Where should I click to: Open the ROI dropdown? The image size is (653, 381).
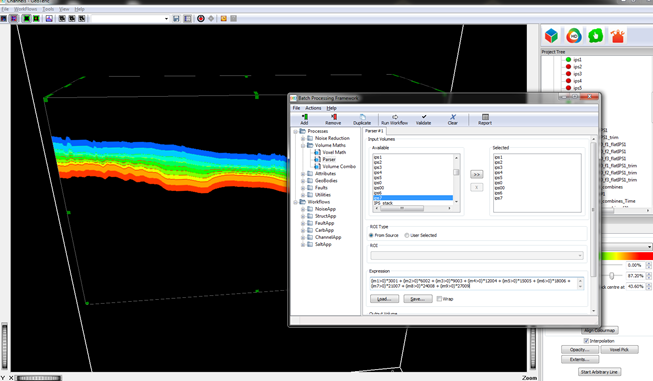(477, 256)
